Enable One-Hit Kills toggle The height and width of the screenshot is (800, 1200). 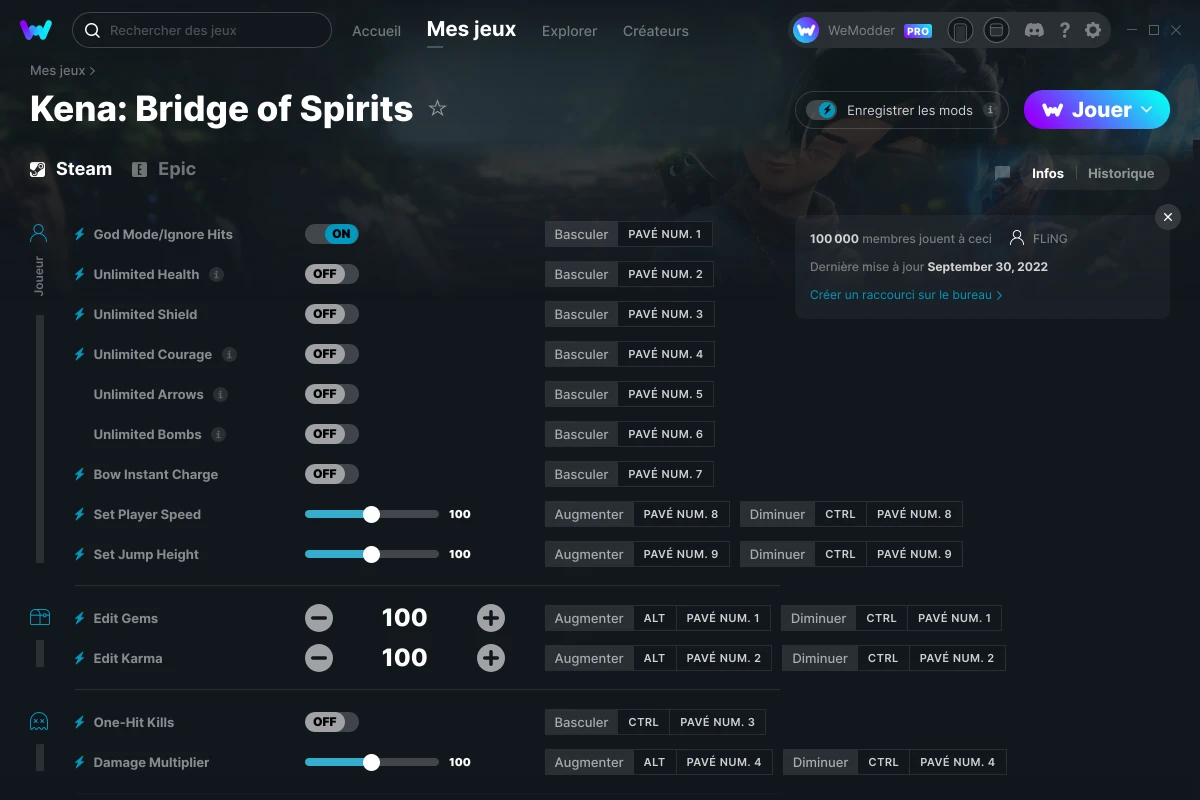pyautogui.click(x=332, y=722)
